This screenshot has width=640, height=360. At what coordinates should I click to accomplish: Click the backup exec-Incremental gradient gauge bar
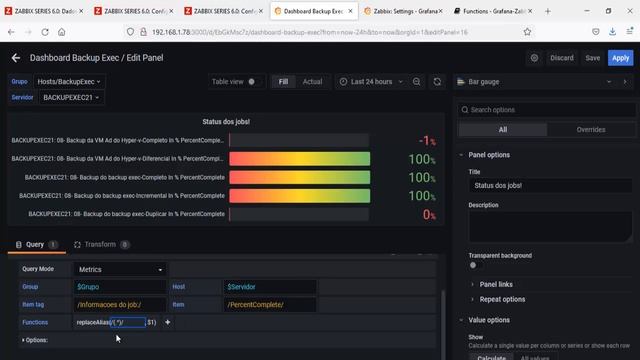[x=300, y=196]
